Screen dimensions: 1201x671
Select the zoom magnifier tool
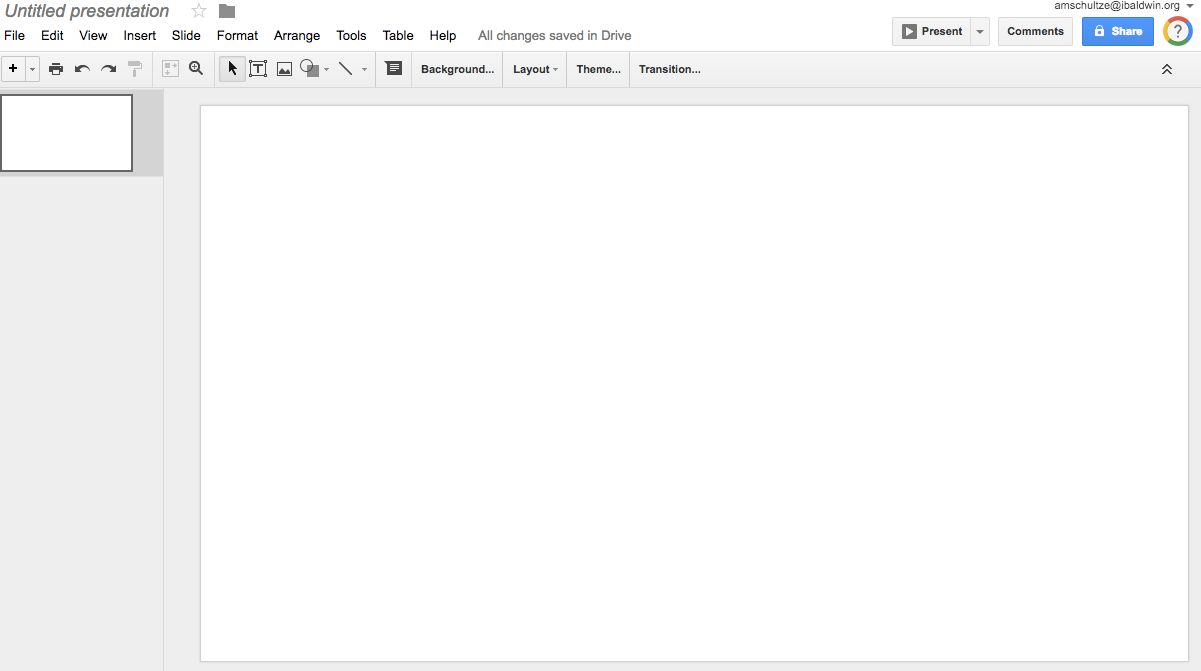click(x=196, y=69)
